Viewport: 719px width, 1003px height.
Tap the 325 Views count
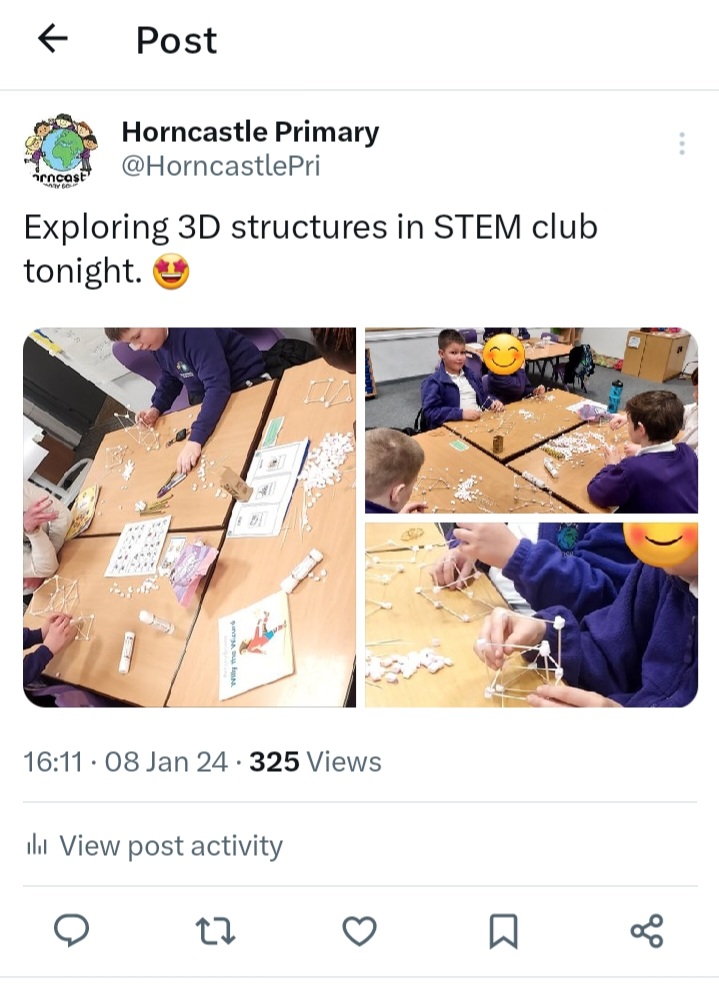315,762
